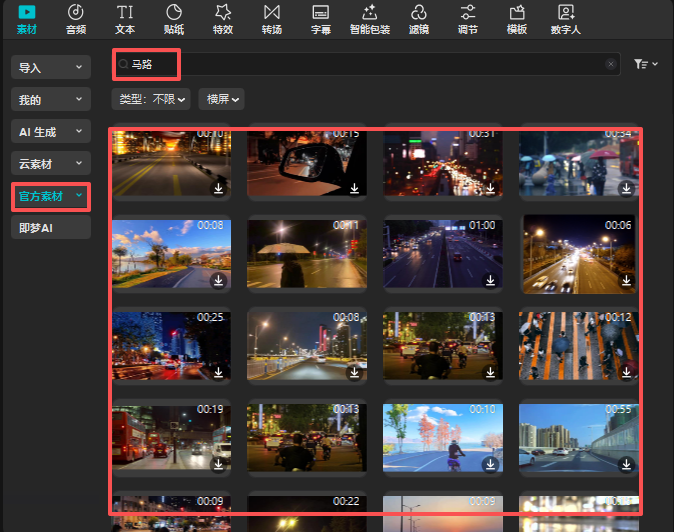The image size is (674, 532).
Task: Select the fourth-row 00:13 motorcyclists thumbnail
Action: point(307,437)
